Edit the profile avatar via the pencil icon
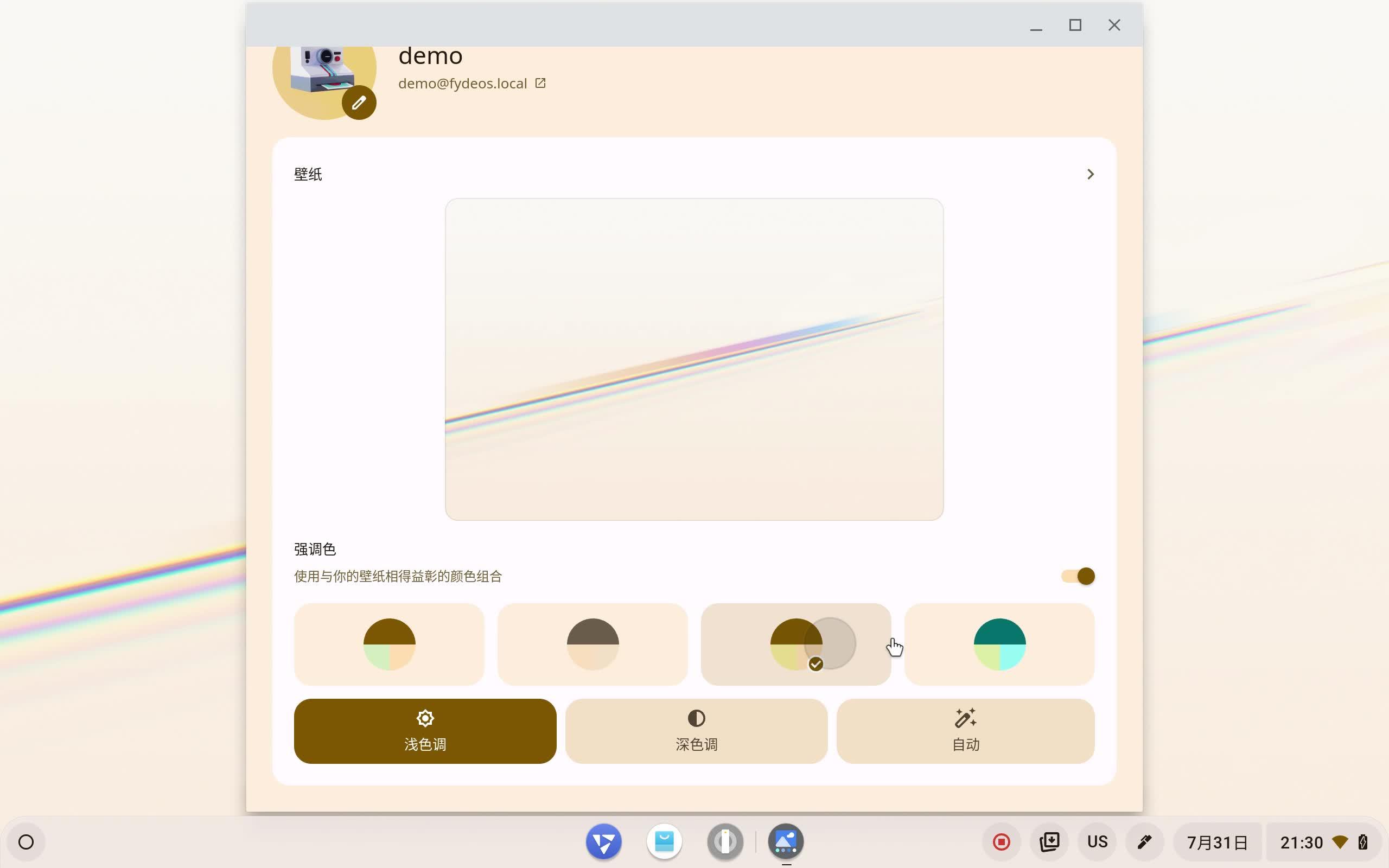1389x868 pixels. point(358,101)
